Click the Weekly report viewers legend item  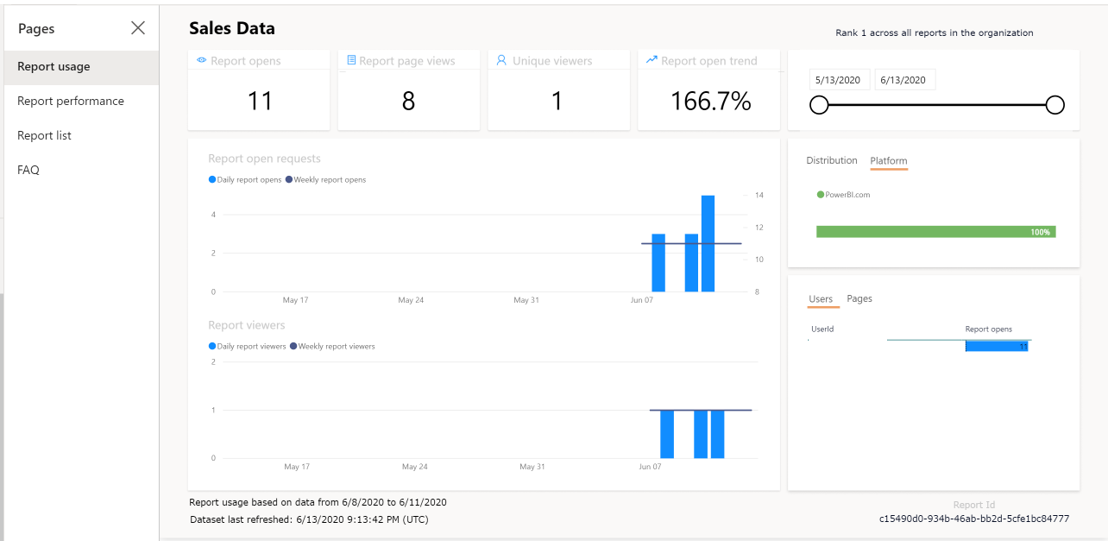tap(332, 346)
